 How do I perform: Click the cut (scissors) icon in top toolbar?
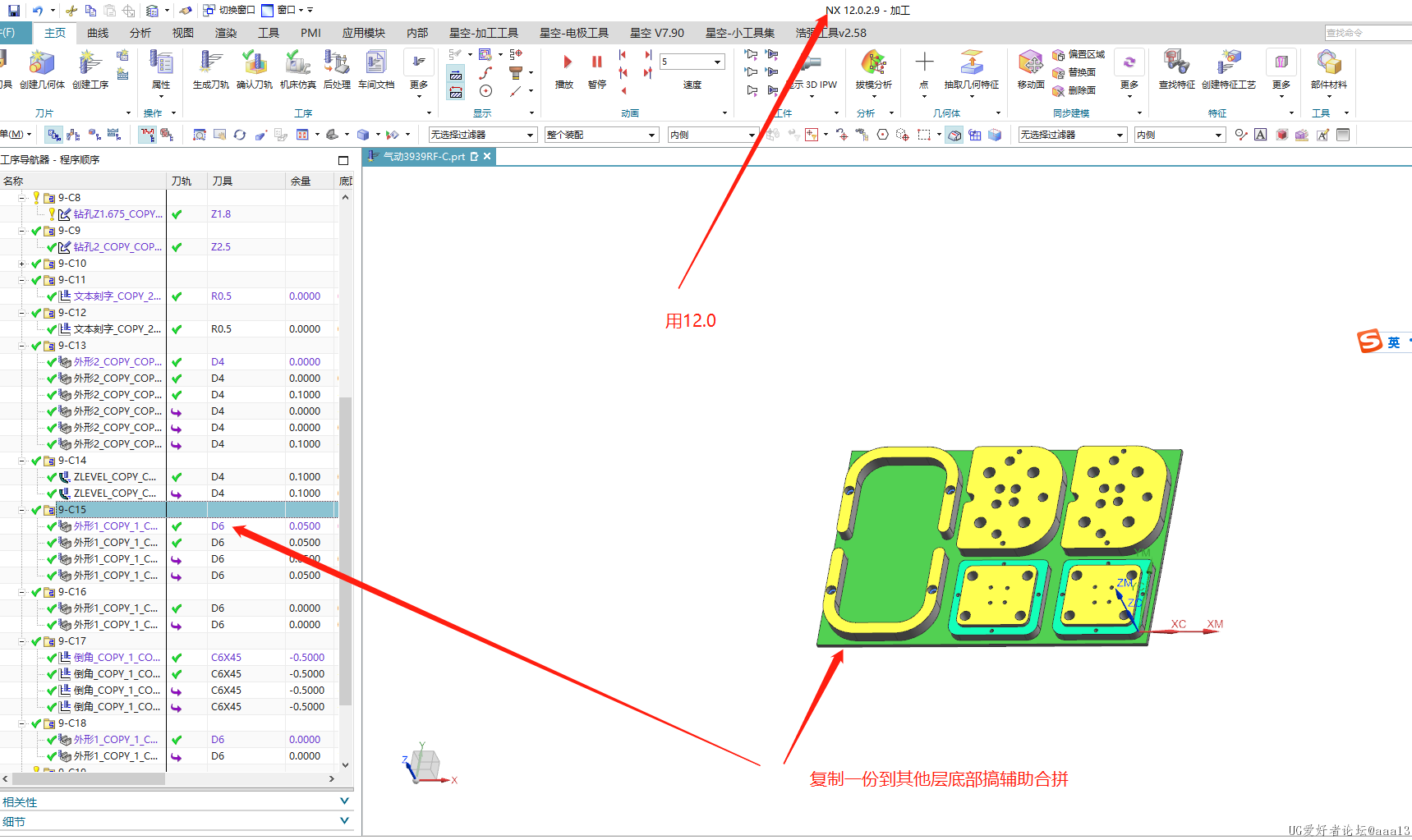pyautogui.click(x=71, y=11)
